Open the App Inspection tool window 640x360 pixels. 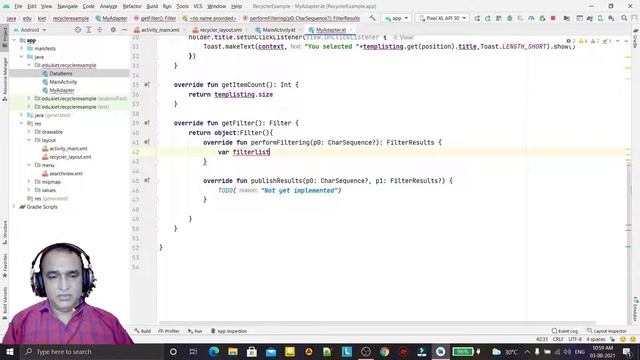(x=229, y=331)
